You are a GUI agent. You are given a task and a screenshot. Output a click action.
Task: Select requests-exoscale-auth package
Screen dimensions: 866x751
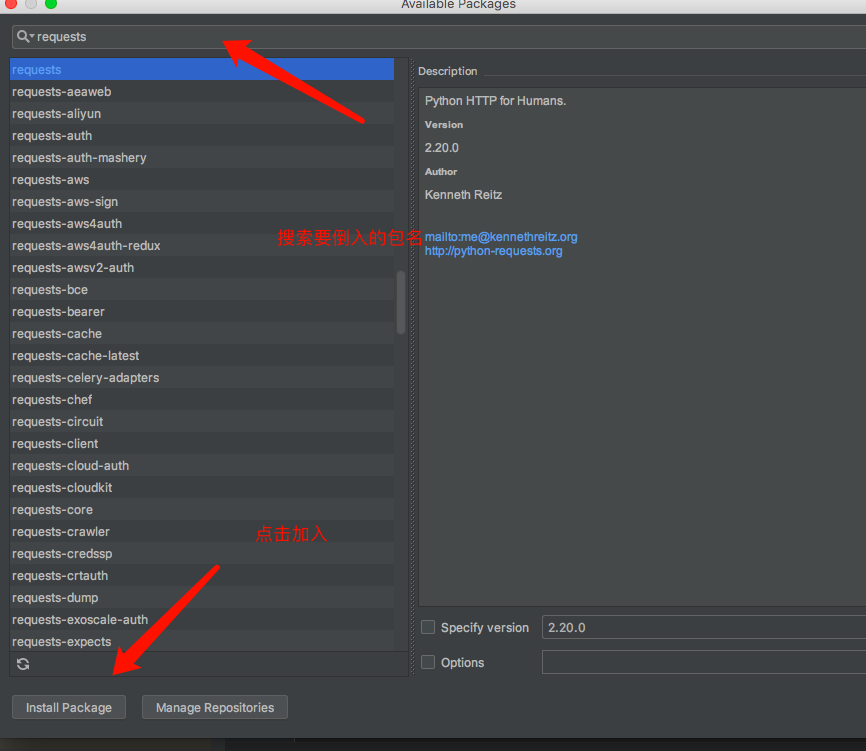[202, 620]
